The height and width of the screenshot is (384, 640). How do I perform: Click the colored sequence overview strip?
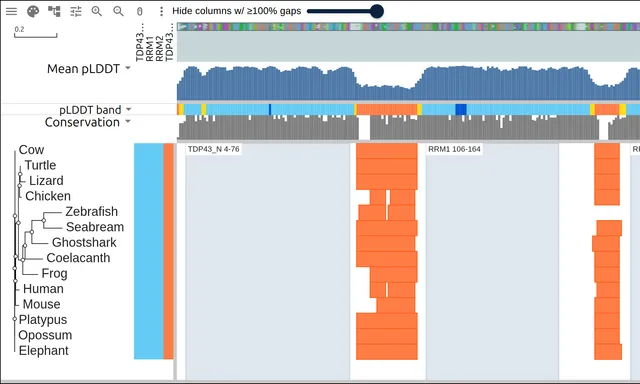pyautogui.click(x=408, y=27)
